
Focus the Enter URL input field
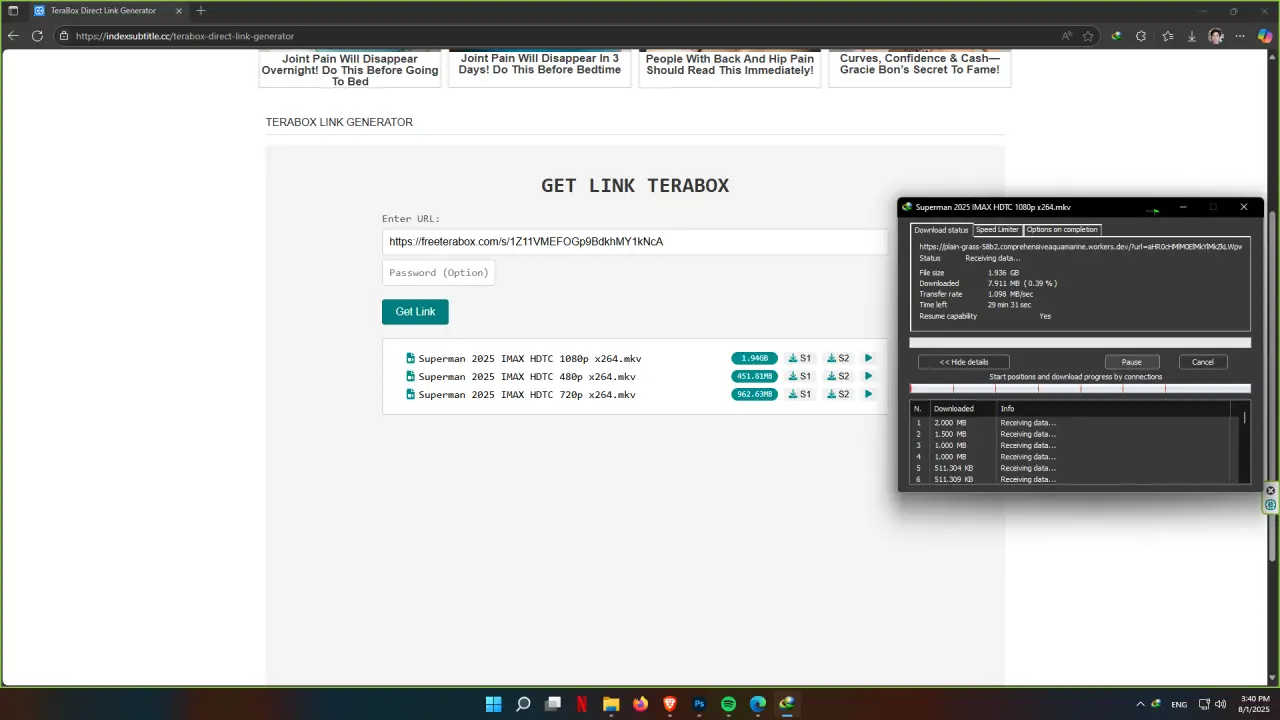pyautogui.click(x=635, y=241)
